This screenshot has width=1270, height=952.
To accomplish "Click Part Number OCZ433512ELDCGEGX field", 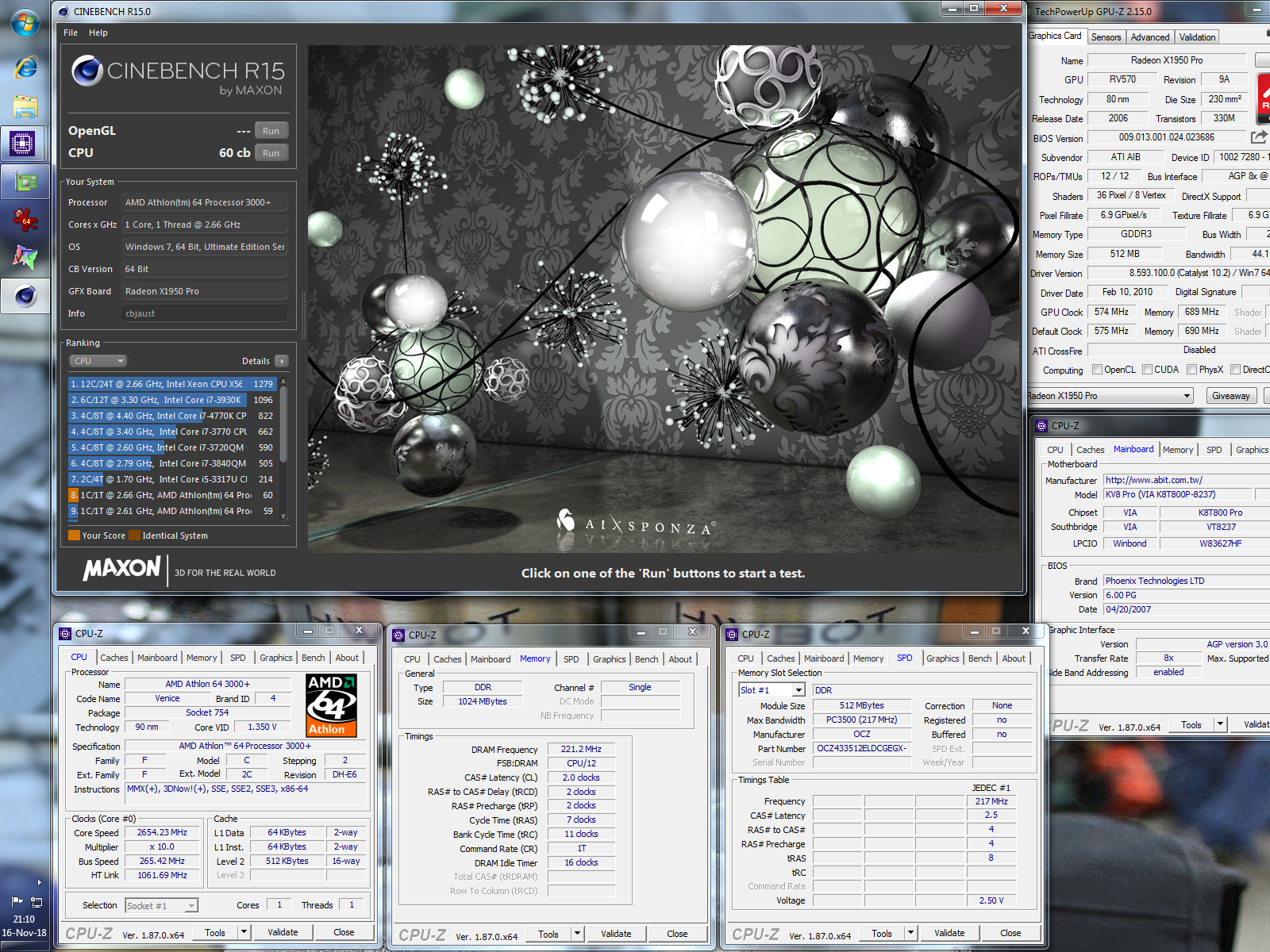I will [862, 748].
